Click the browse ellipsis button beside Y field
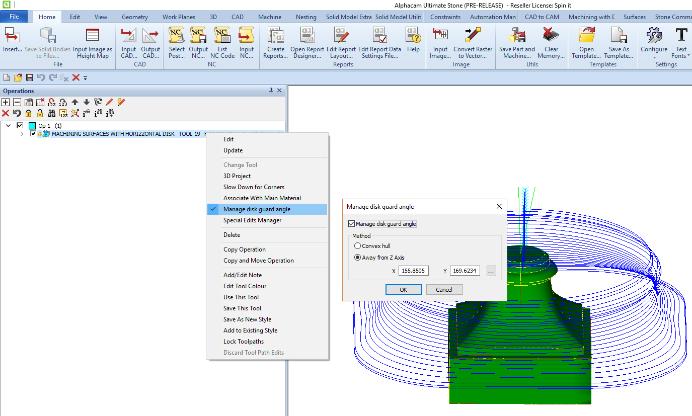692x416 pixels. tap(491, 270)
